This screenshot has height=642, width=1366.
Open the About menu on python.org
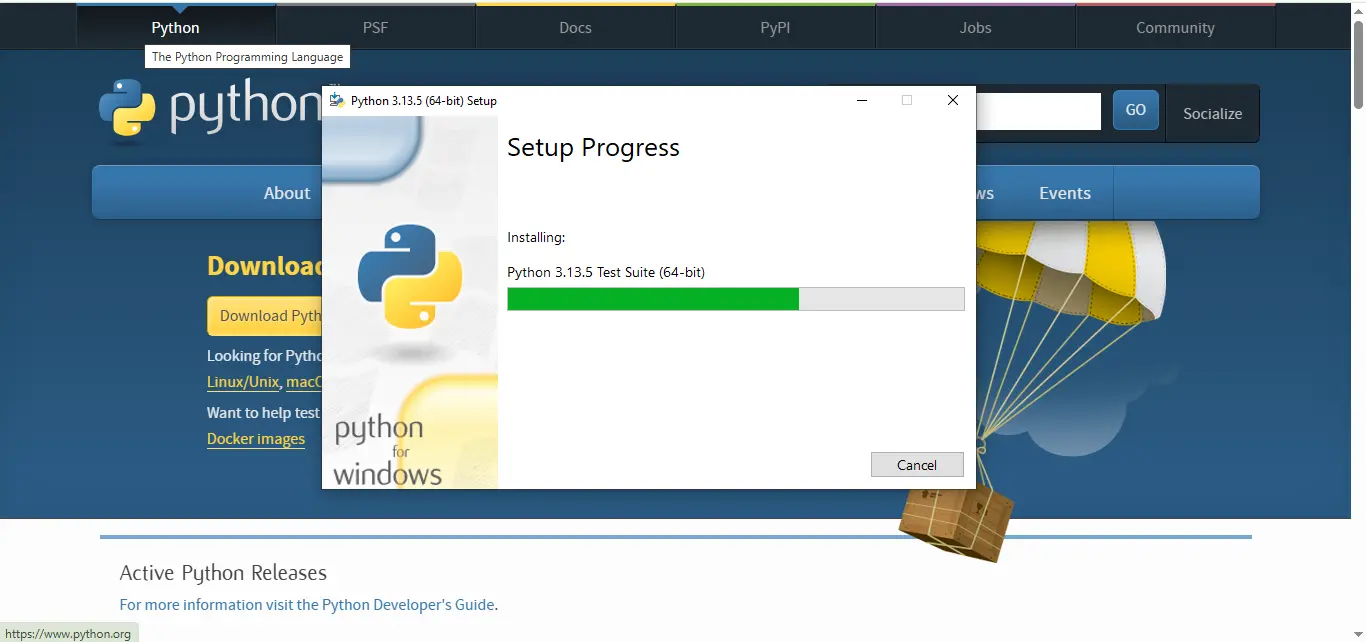pyautogui.click(x=287, y=193)
